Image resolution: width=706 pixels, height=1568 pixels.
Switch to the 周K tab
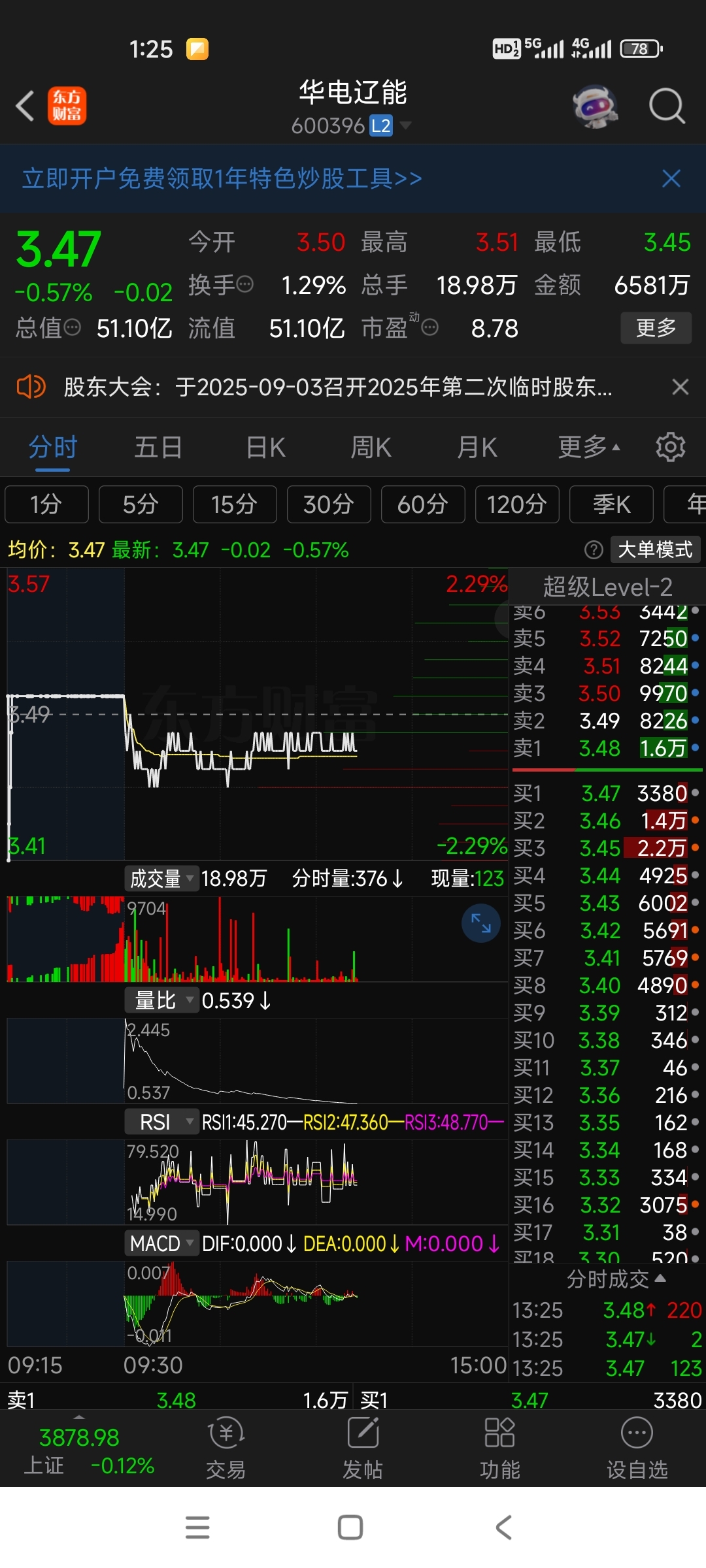[371, 448]
